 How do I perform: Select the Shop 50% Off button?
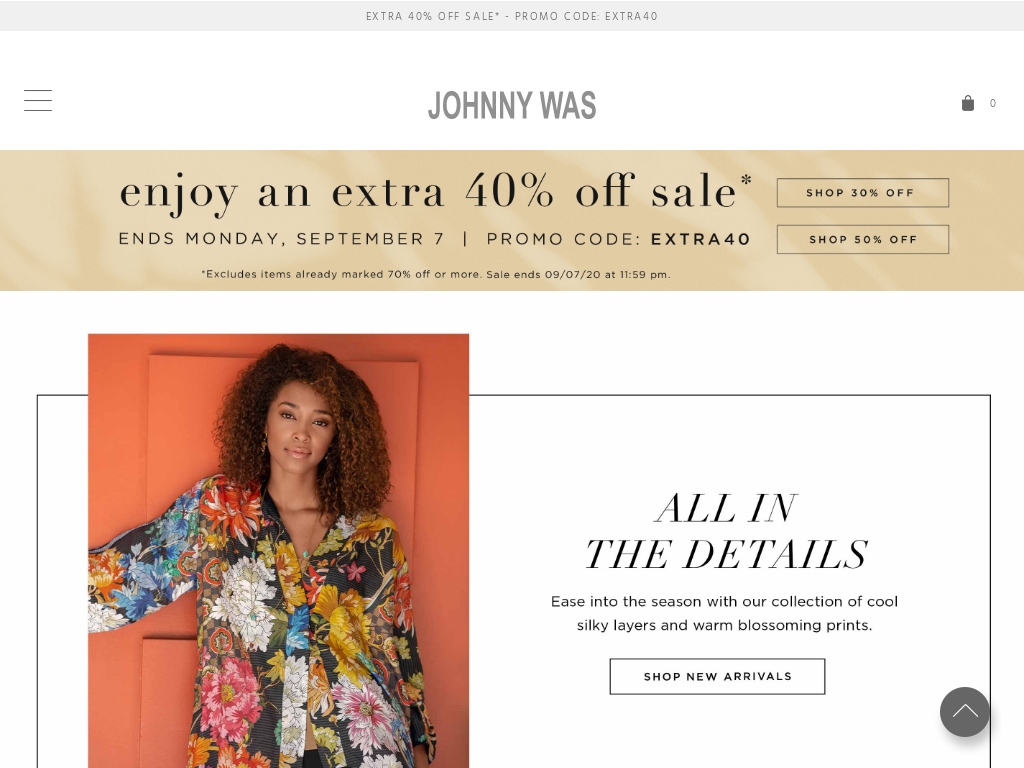[863, 240]
